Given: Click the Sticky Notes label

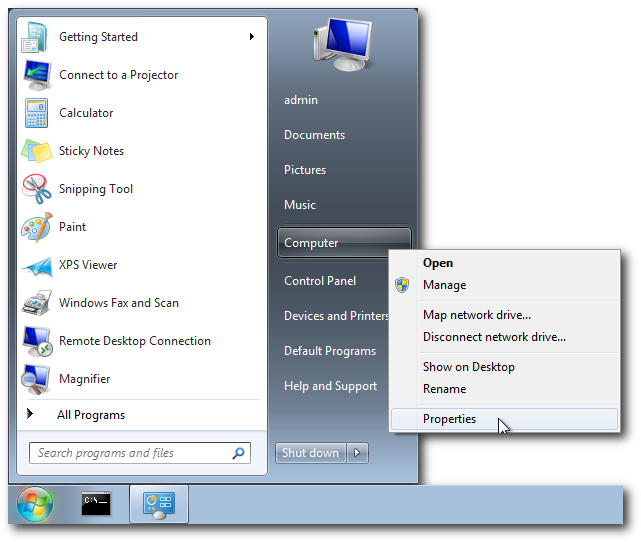Looking at the screenshot, I should click(92, 151).
